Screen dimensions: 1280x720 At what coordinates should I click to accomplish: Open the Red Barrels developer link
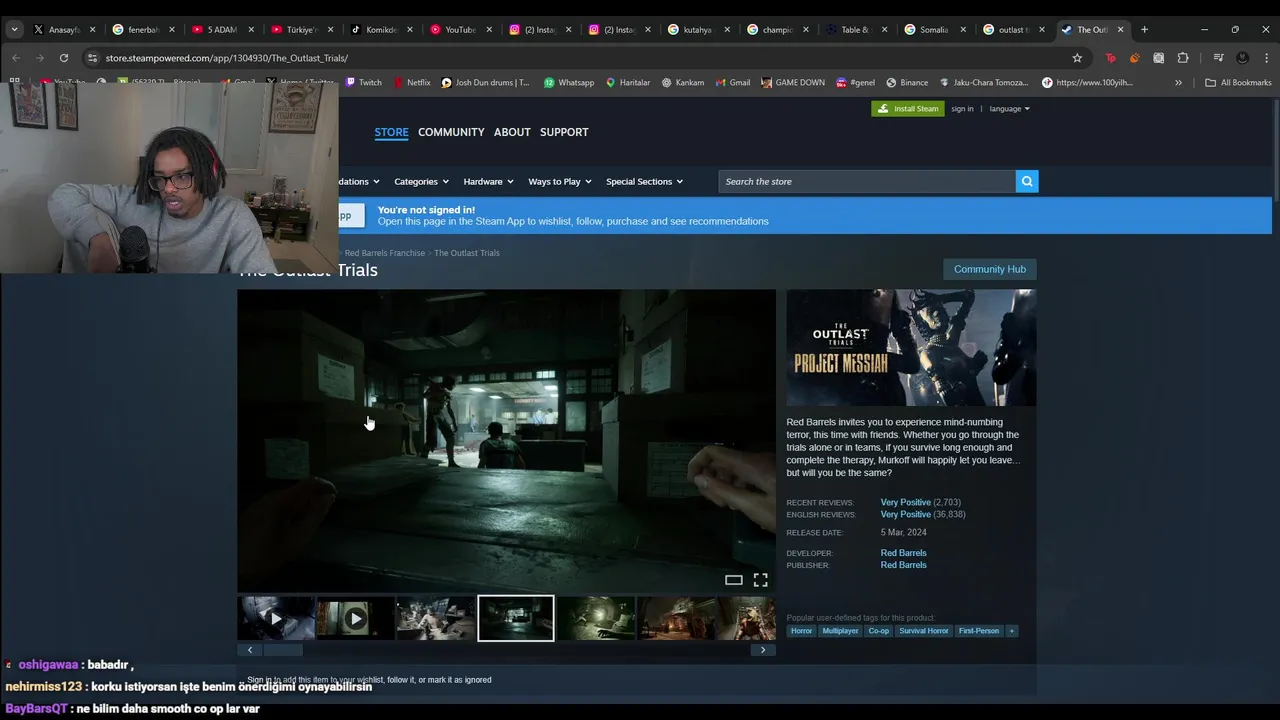pyautogui.click(x=903, y=553)
